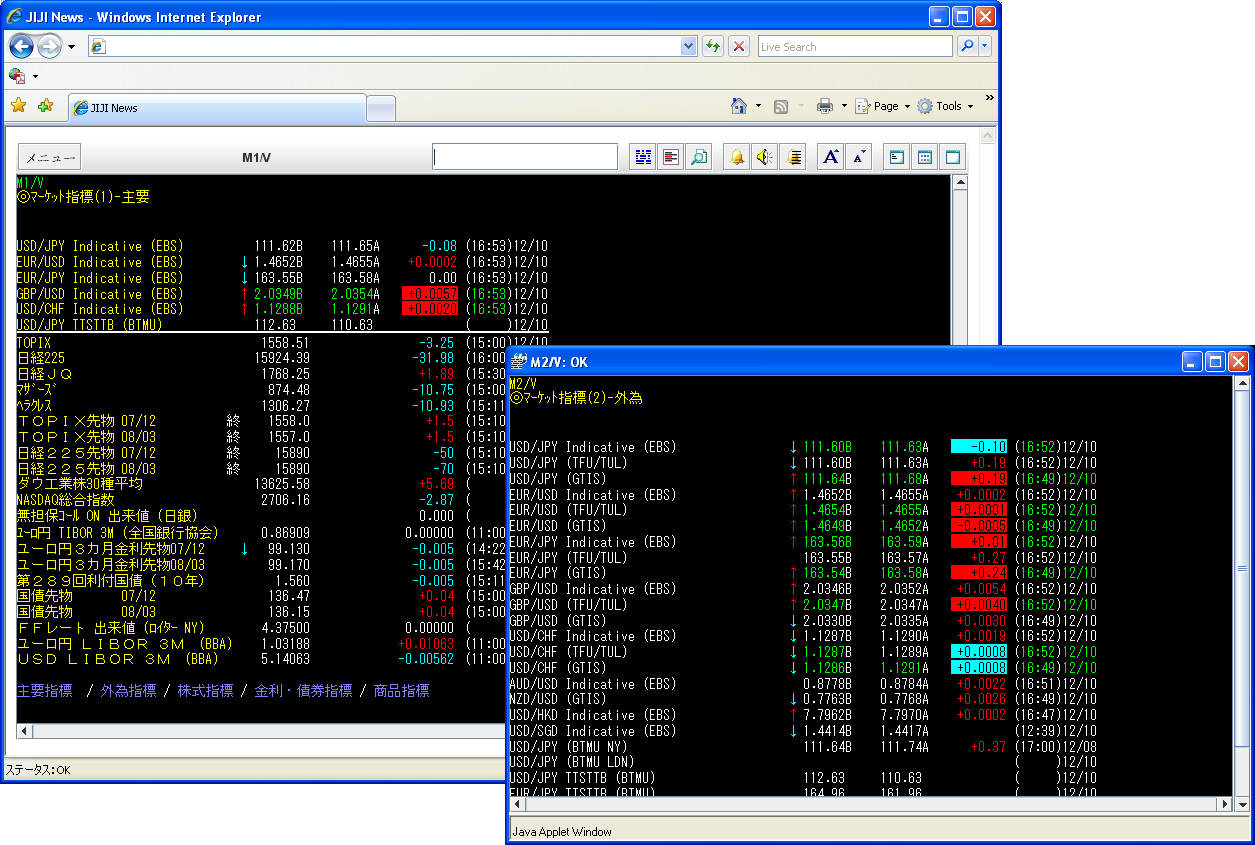This screenshot has height=845, width=1255.
Task: Click the TOPIX row label
Action: coord(33,342)
